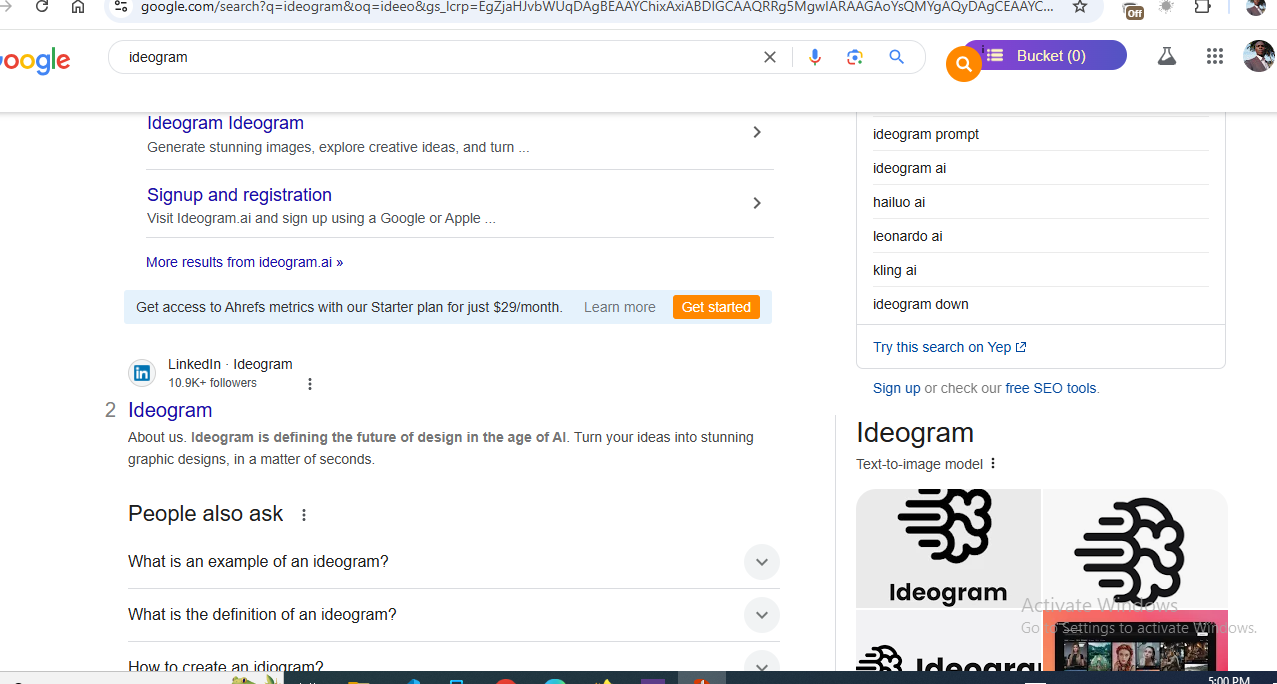Reload the page with the refresh icon

point(42,7)
